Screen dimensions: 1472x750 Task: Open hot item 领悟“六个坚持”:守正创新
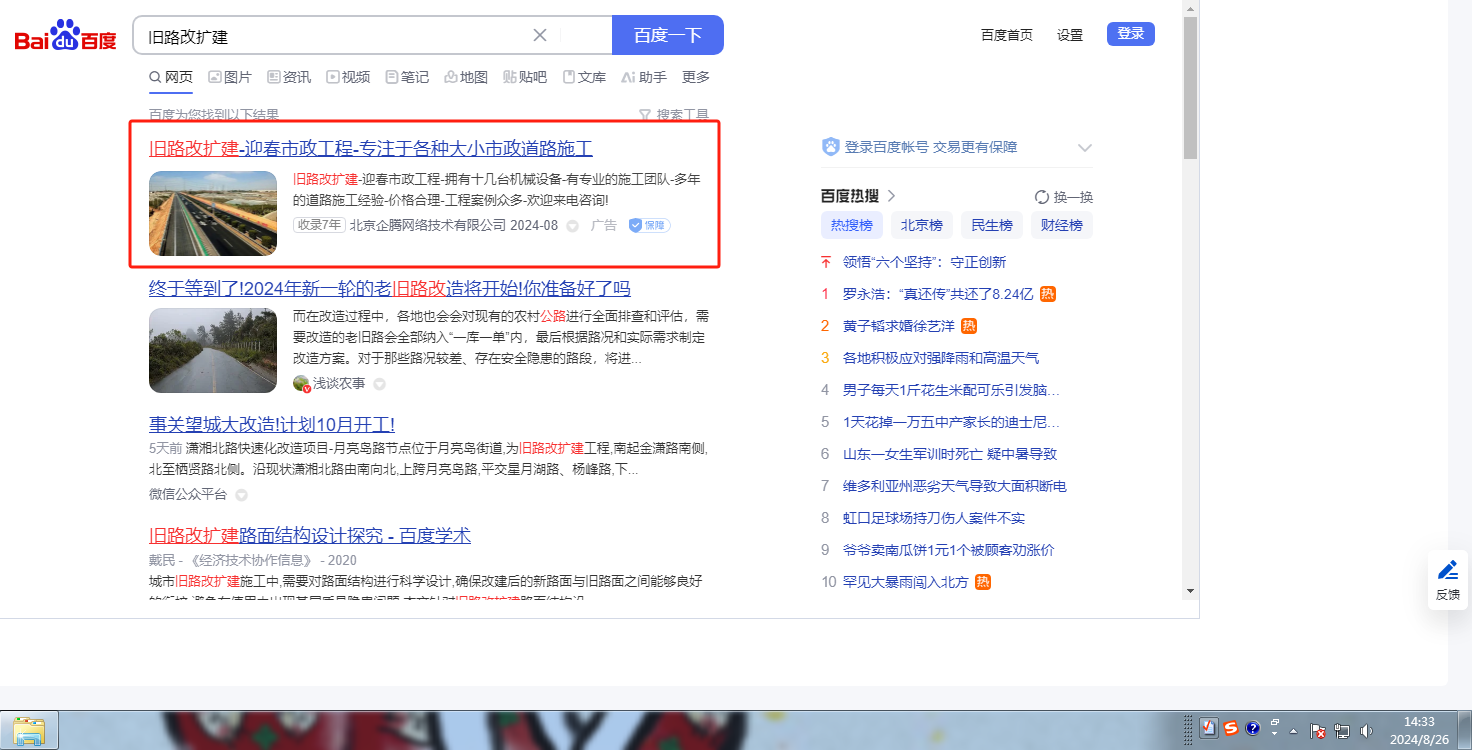925,262
